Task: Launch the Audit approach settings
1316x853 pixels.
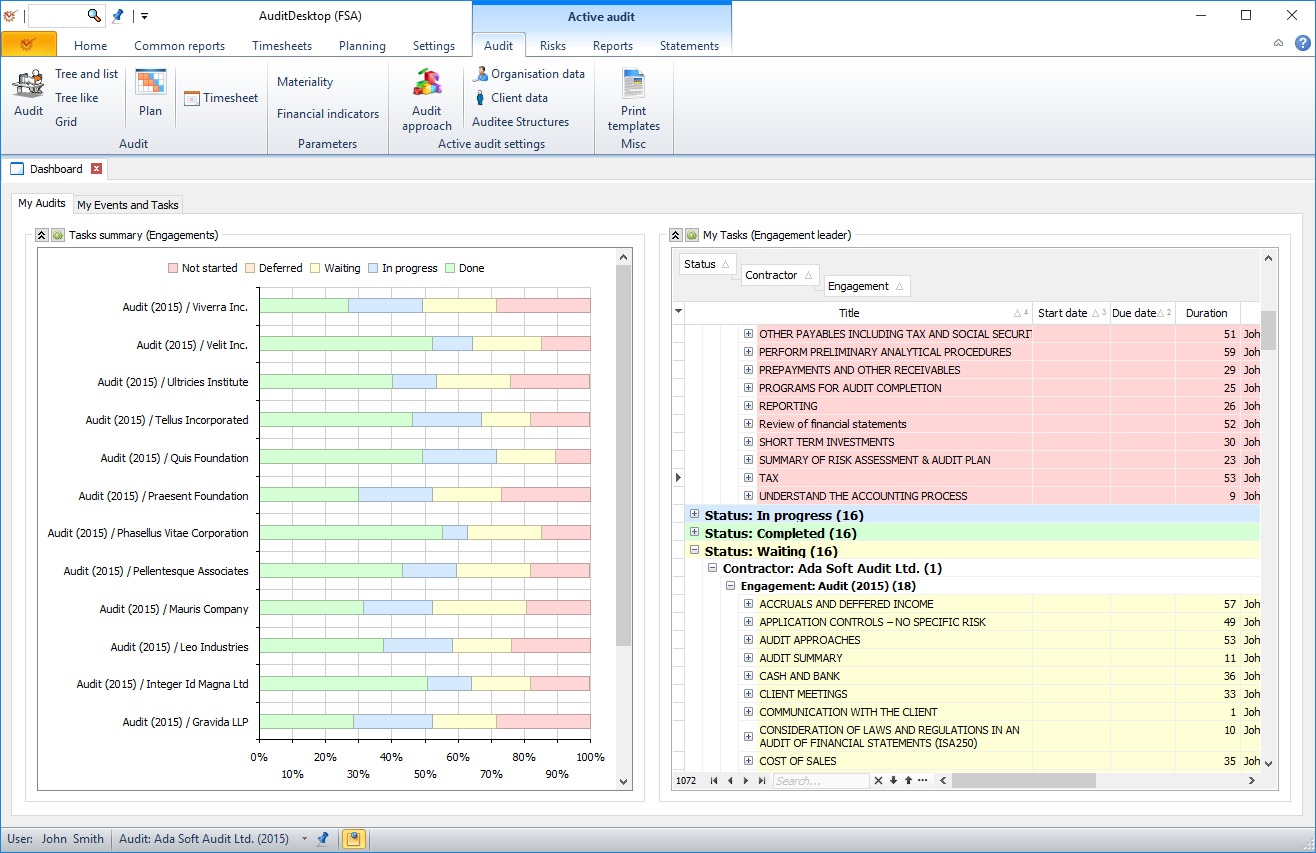Action: point(427,100)
